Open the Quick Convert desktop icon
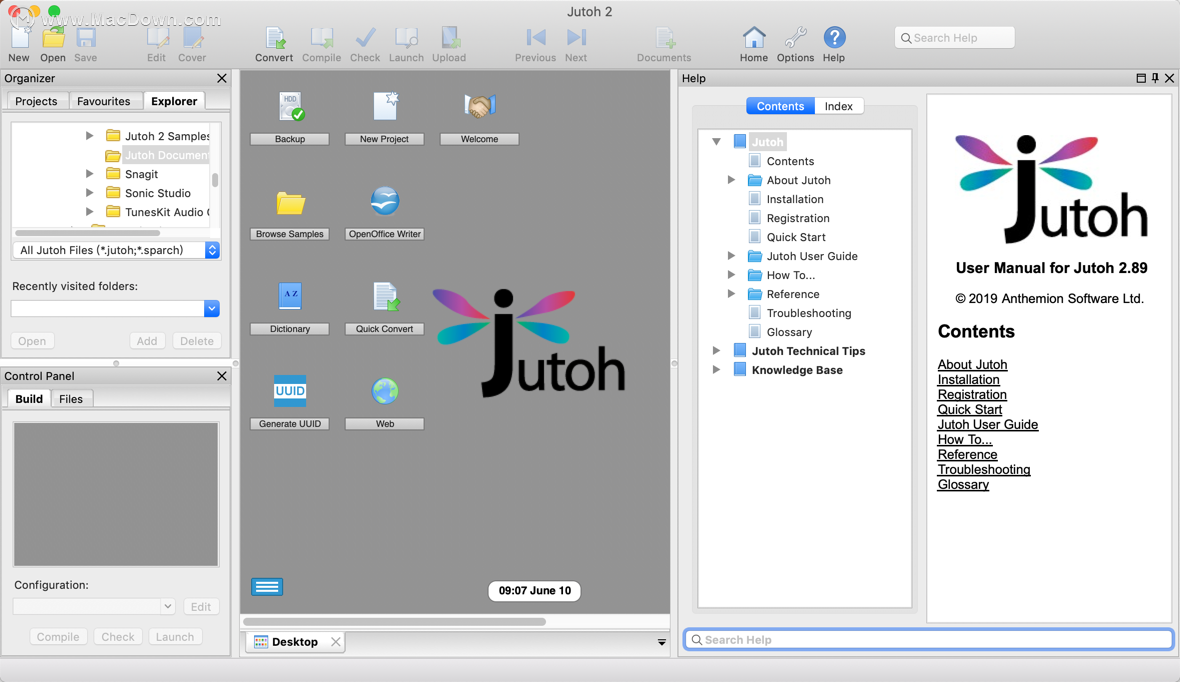 385,297
